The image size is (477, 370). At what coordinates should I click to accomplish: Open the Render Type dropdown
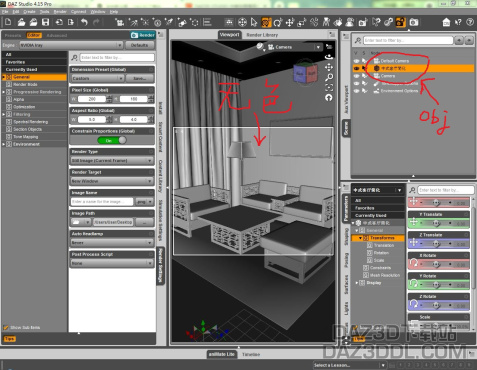[112, 161]
